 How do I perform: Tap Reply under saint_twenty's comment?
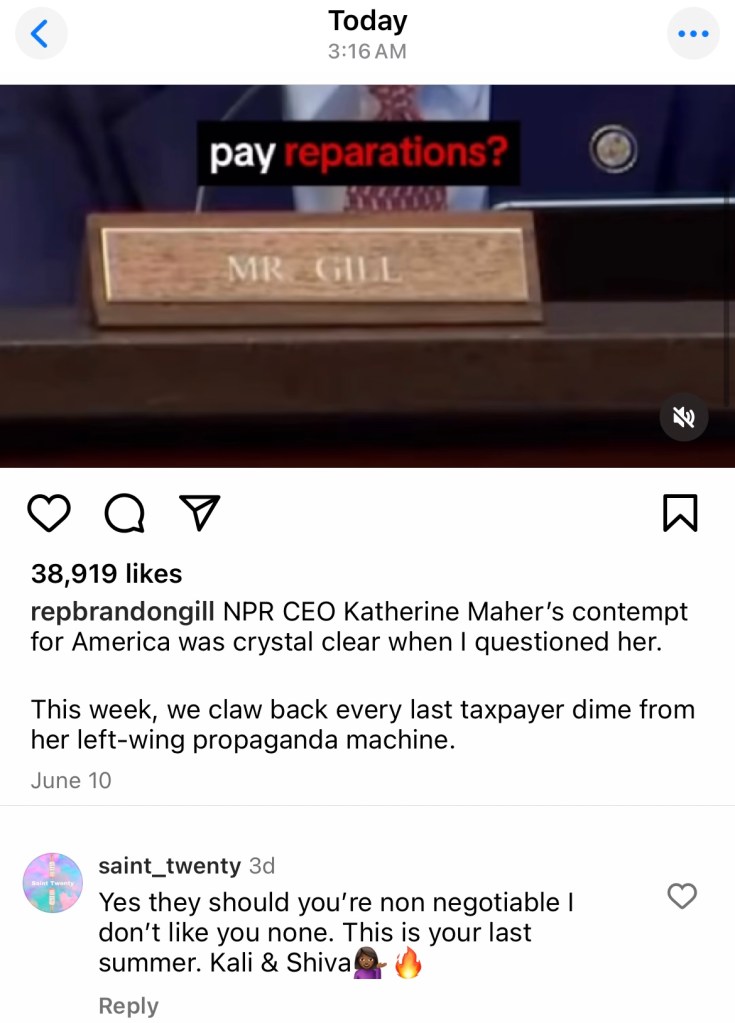pyautogui.click(x=128, y=1005)
